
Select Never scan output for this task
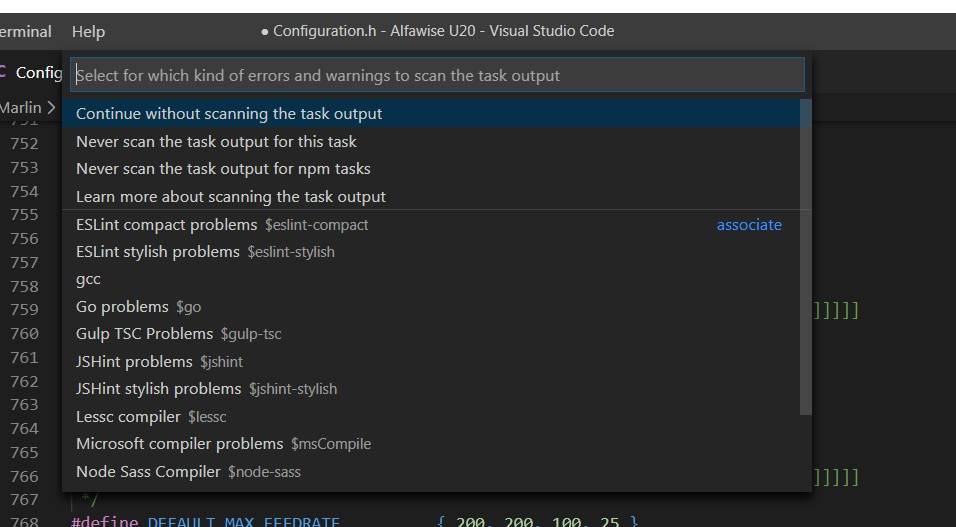pos(216,142)
